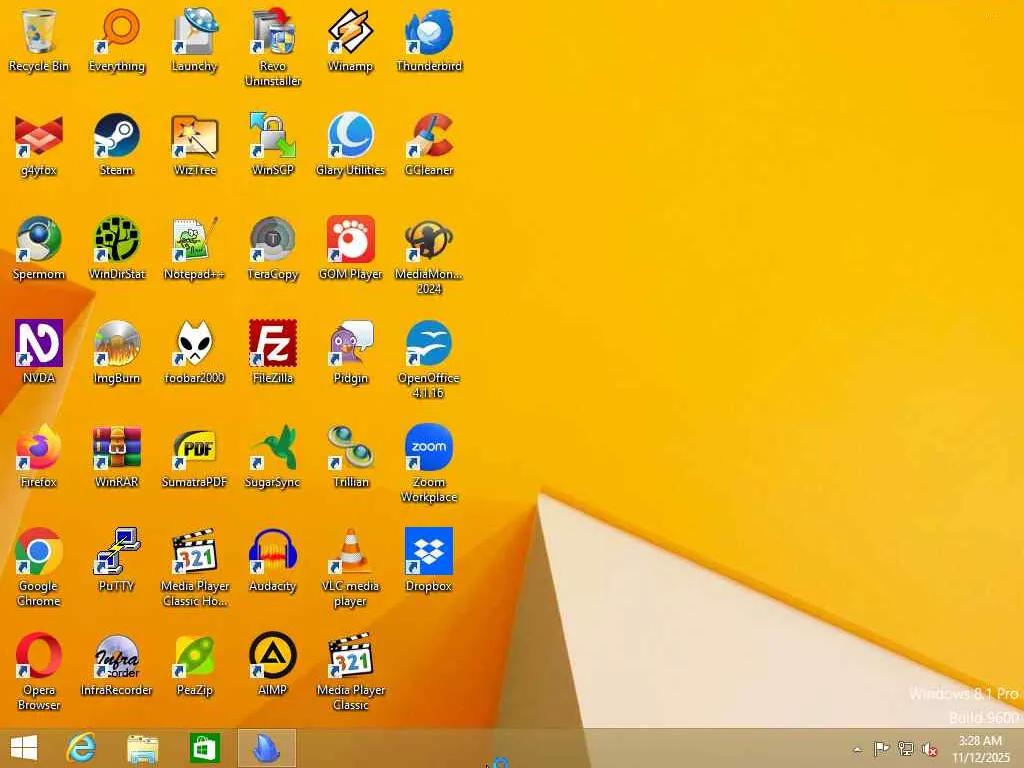Open the Windows Store taskbar icon
This screenshot has width=1024, height=768.
[x=204, y=748]
